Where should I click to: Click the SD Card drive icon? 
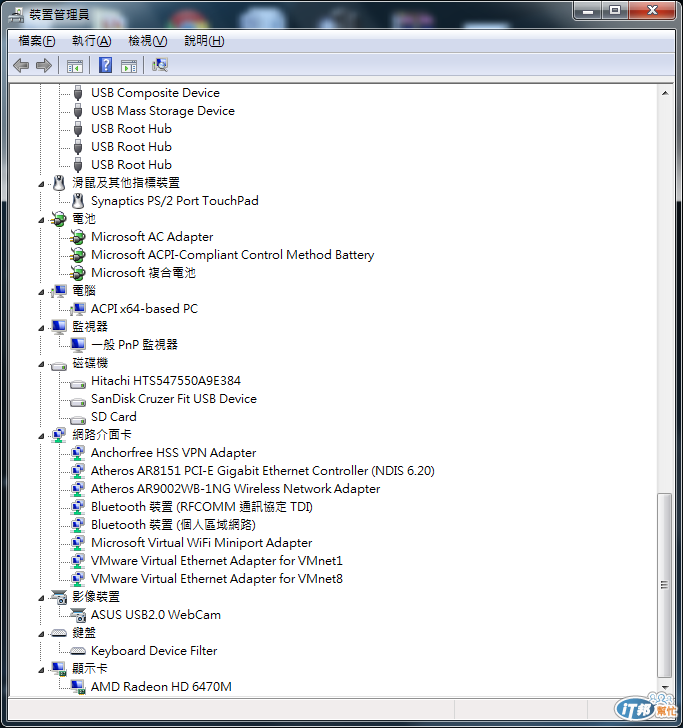tap(78, 420)
